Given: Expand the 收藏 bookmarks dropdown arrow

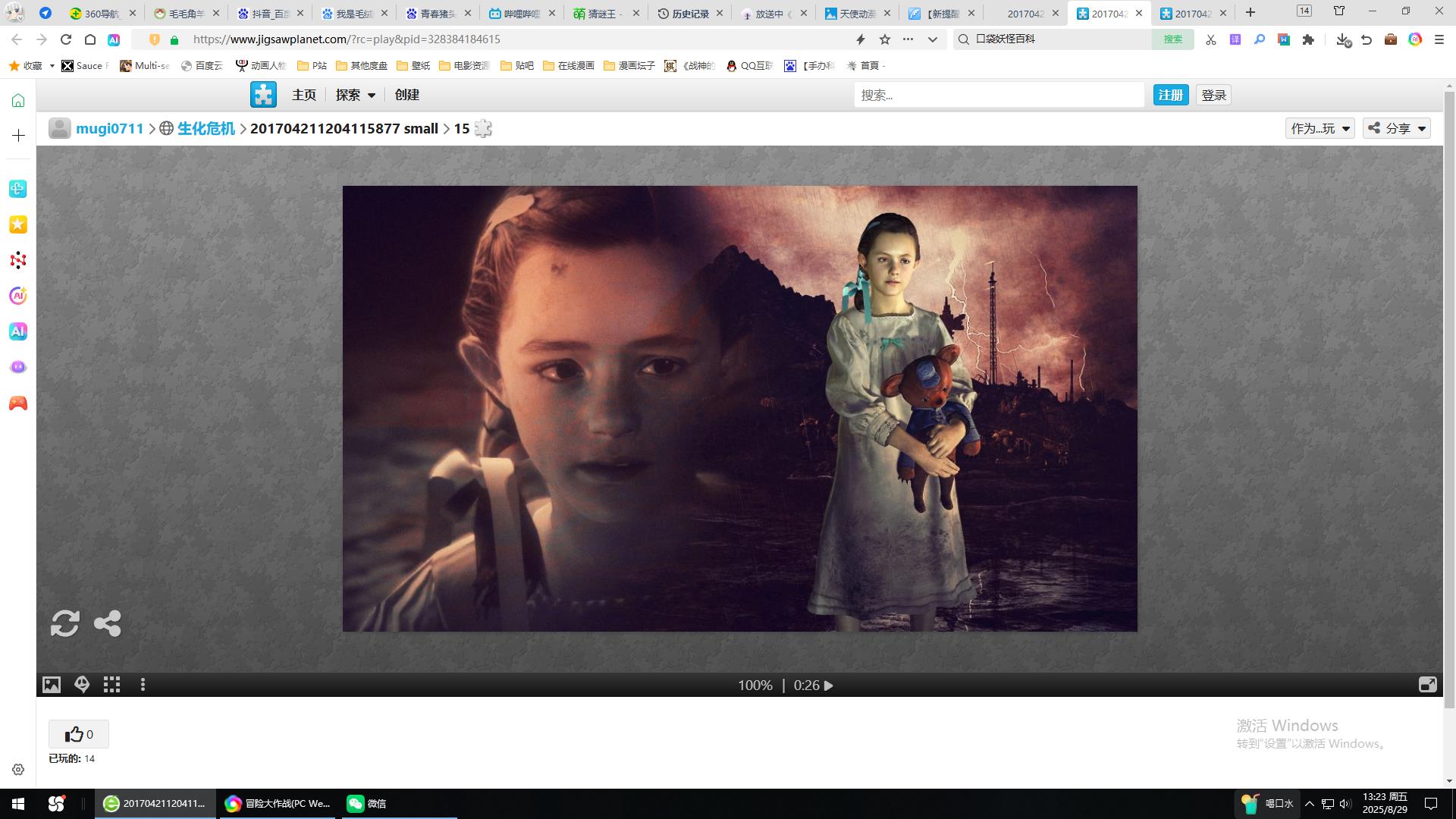Looking at the screenshot, I should pos(52,66).
